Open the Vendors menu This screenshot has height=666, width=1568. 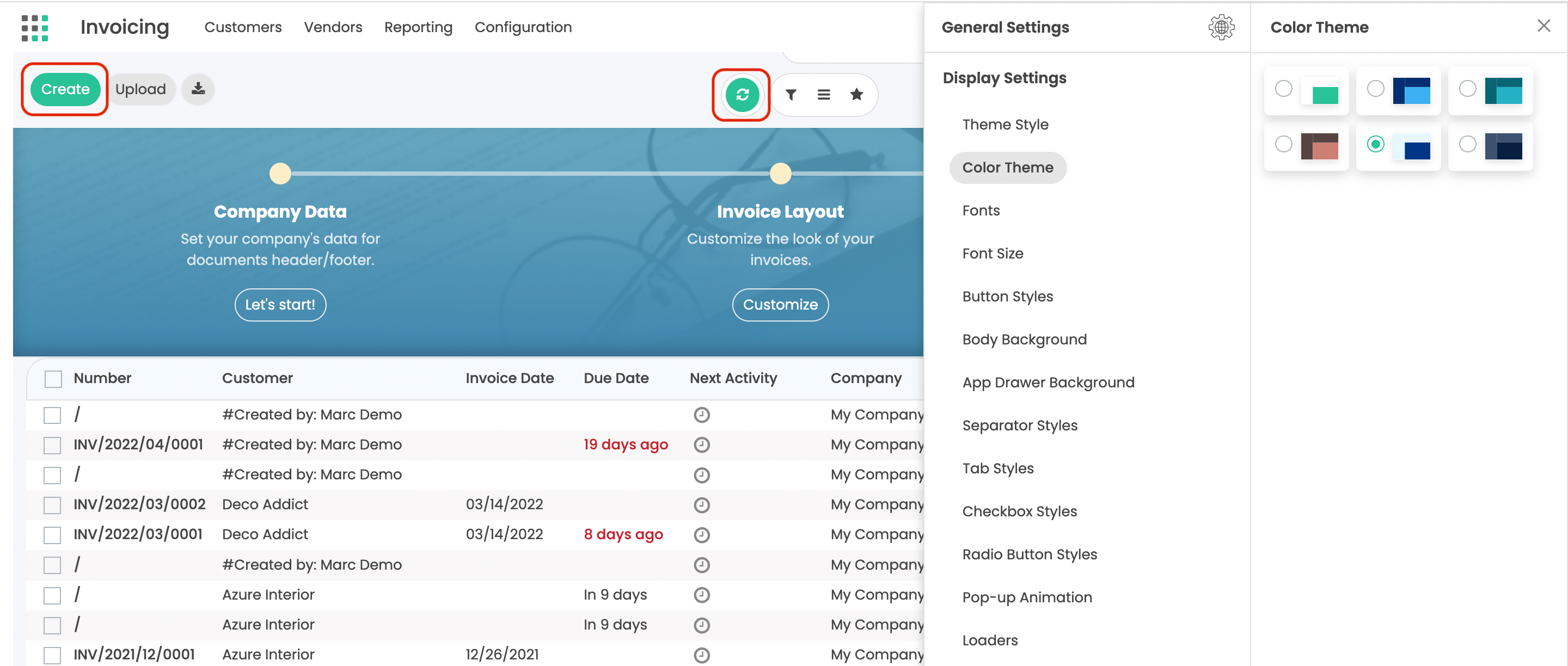click(x=333, y=27)
